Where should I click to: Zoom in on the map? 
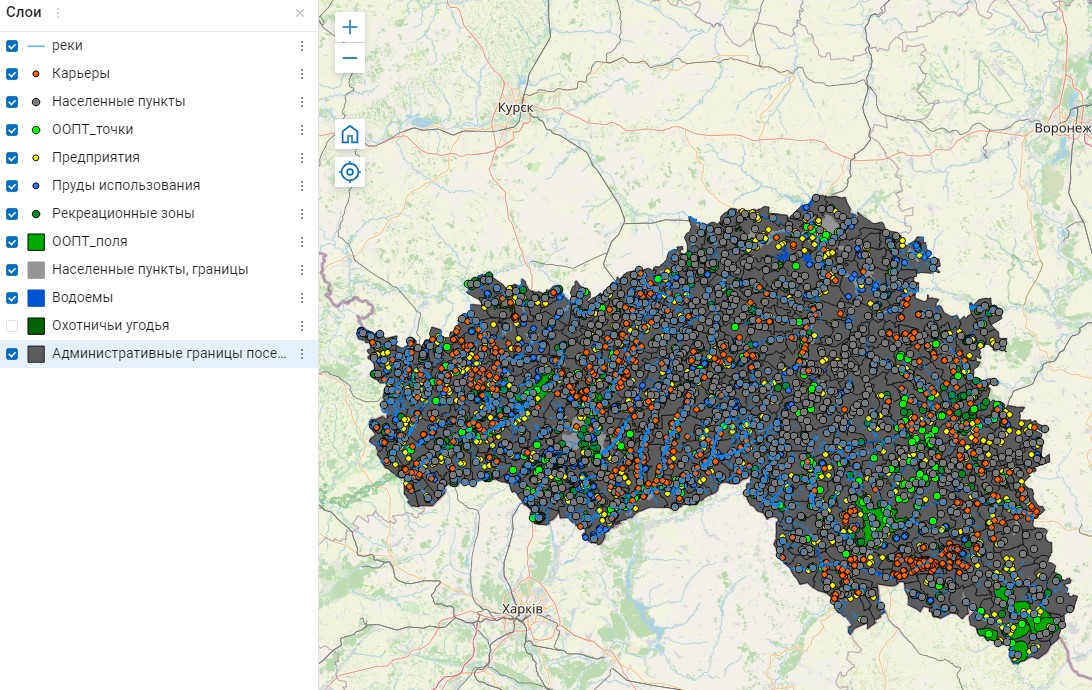coord(350,27)
